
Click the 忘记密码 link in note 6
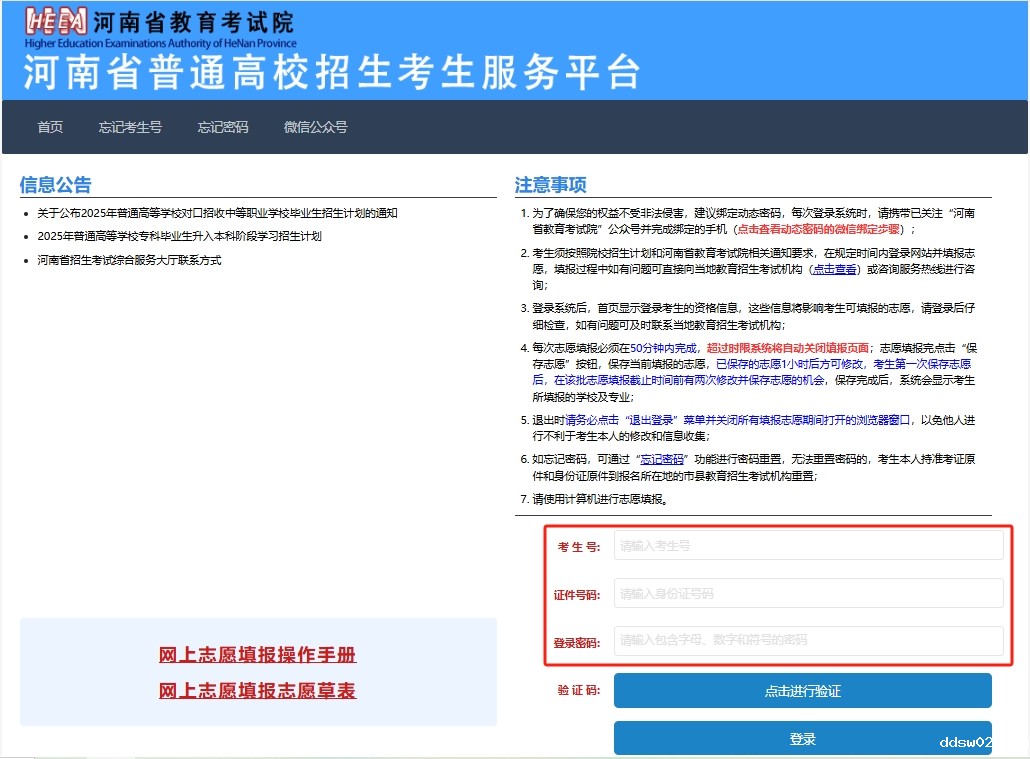click(x=662, y=459)
